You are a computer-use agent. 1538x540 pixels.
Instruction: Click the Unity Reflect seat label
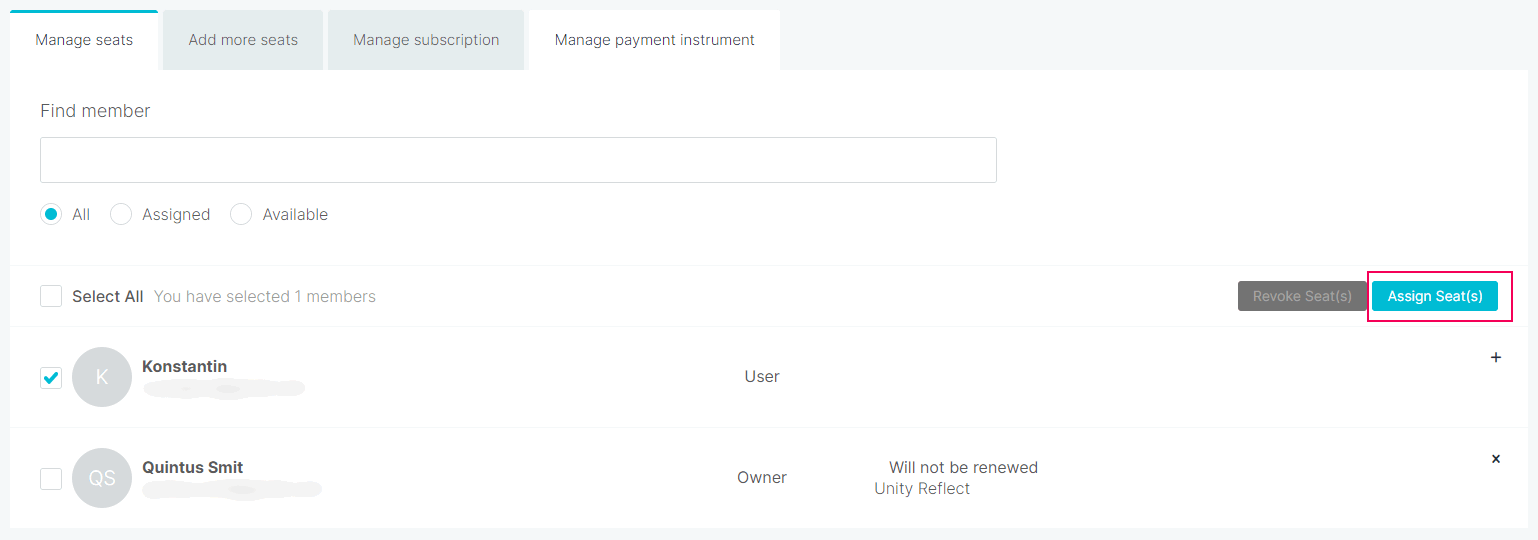tap(922, 488)
